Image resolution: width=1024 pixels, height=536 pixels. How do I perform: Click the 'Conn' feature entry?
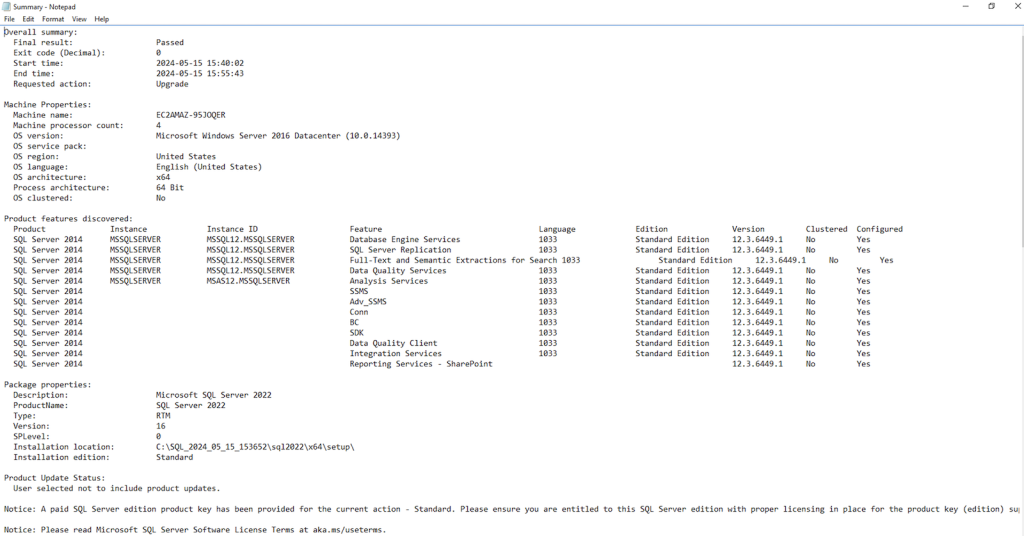coord(359,312)
